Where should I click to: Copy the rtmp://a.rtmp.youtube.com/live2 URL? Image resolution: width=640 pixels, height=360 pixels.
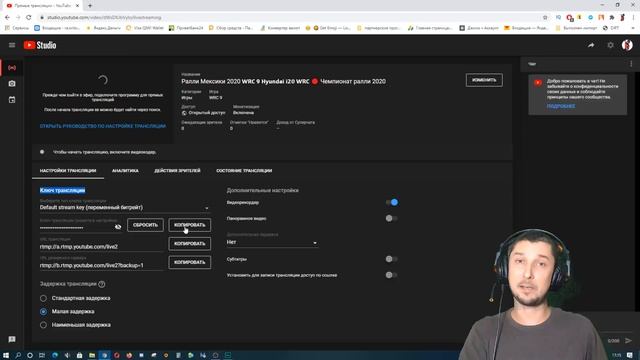point(190,244)
